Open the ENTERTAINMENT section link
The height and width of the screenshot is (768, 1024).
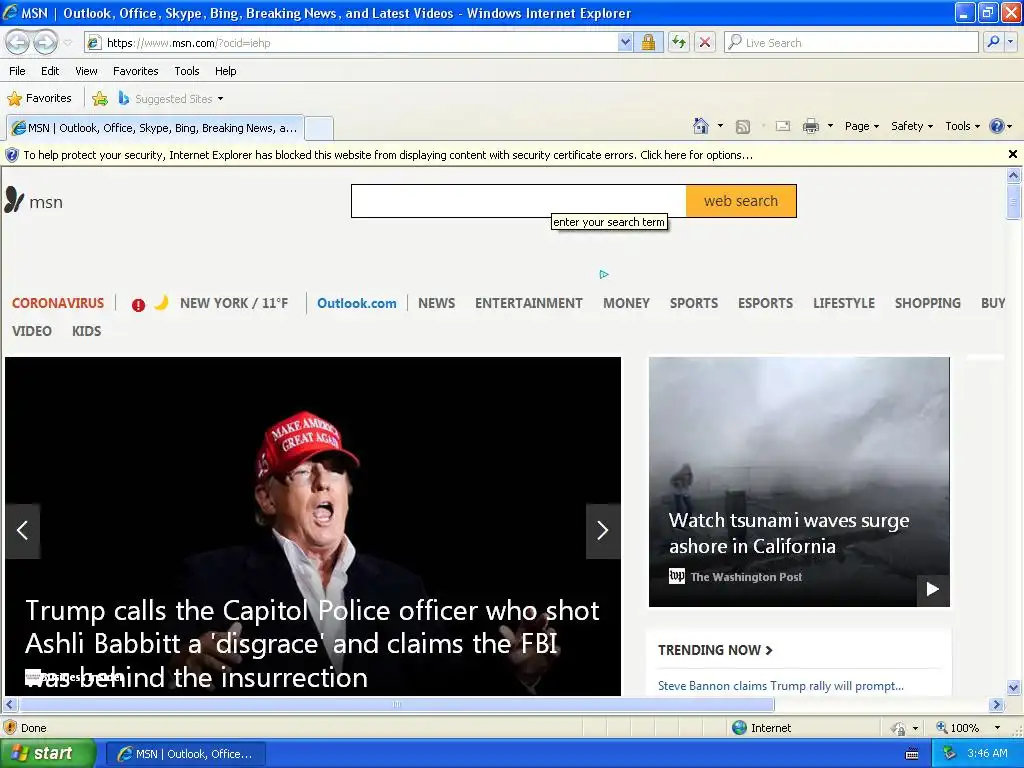528,303
